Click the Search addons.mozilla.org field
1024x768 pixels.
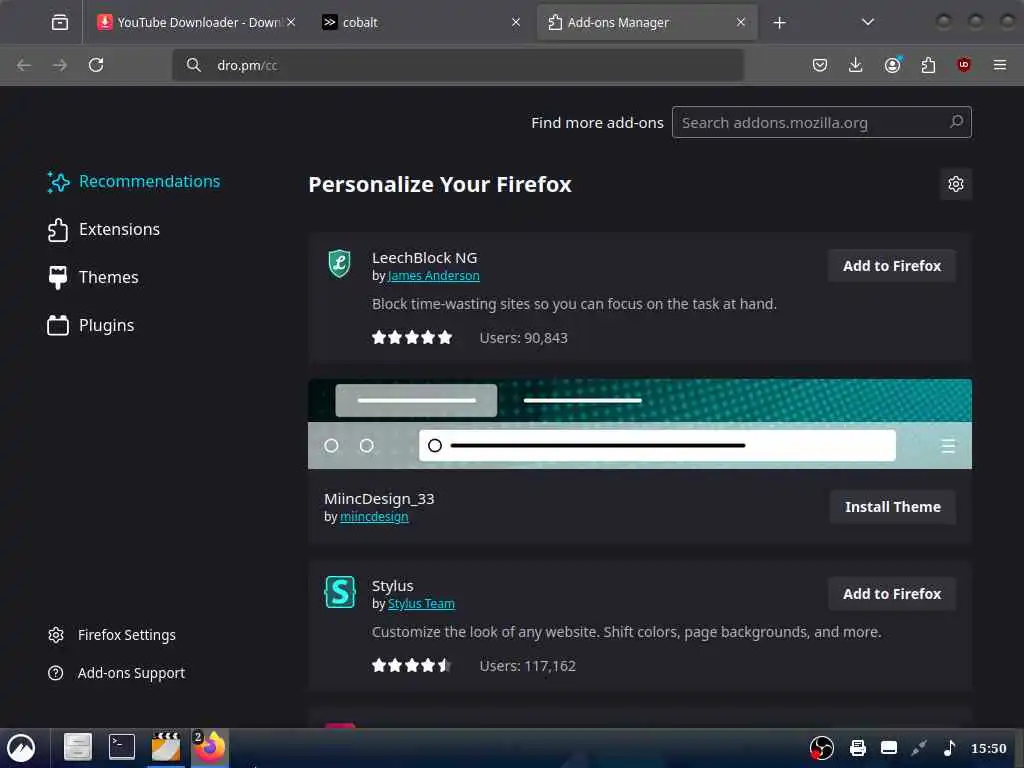[x=822, y=123]
